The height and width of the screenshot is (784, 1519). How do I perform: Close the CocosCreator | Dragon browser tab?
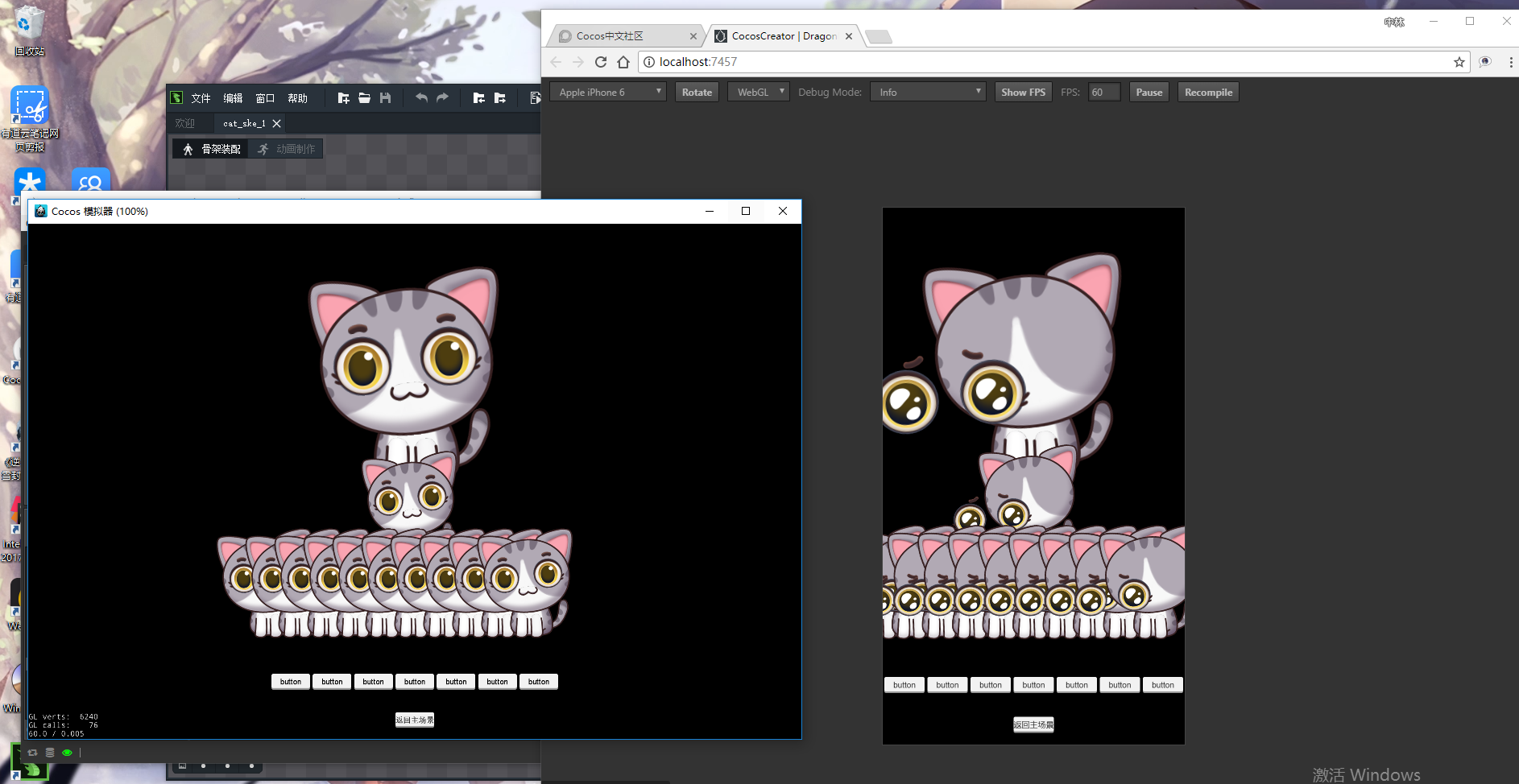point(849,36)
